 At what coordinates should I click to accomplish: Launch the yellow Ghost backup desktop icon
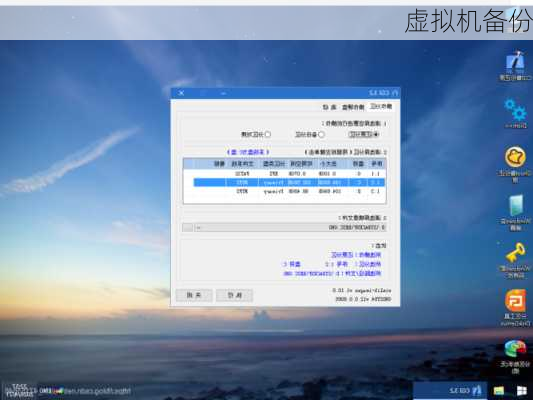pyautogui.click(x=515, y=164)
